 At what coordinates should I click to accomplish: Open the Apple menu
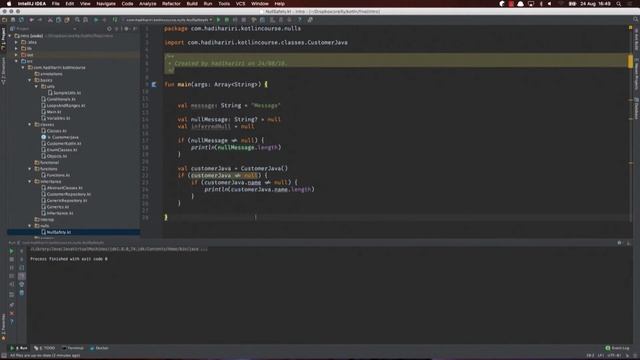click(9, 4)
